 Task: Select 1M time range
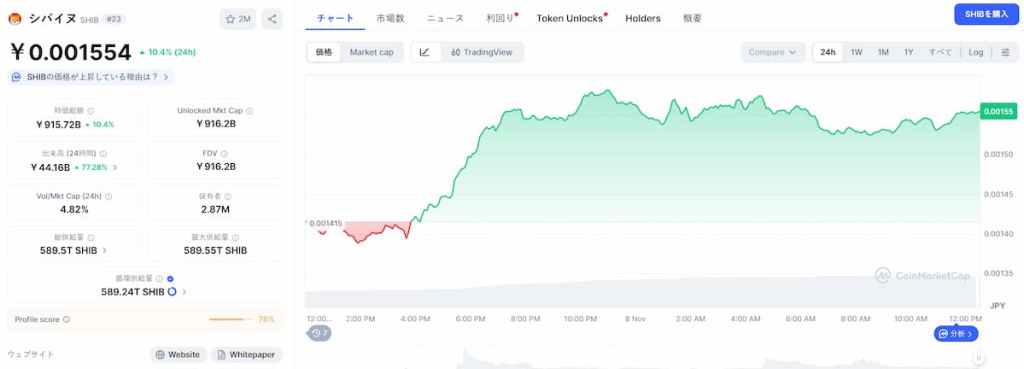tap(883, 52)
